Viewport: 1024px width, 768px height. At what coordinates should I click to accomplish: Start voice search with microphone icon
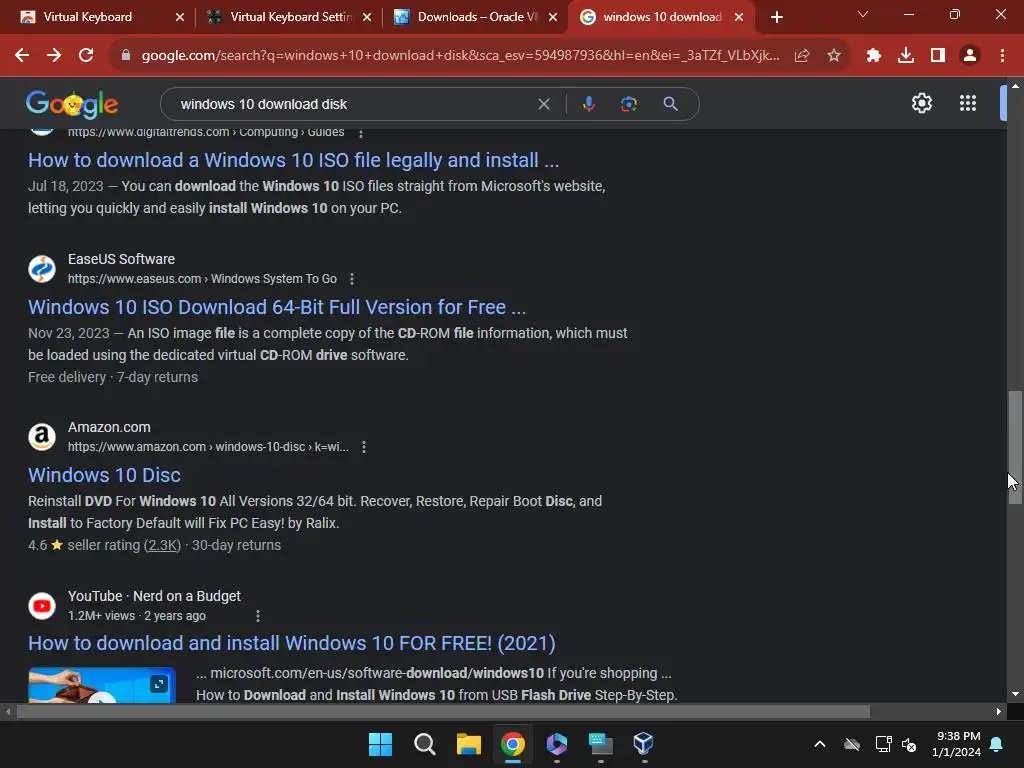click(588, 104)
